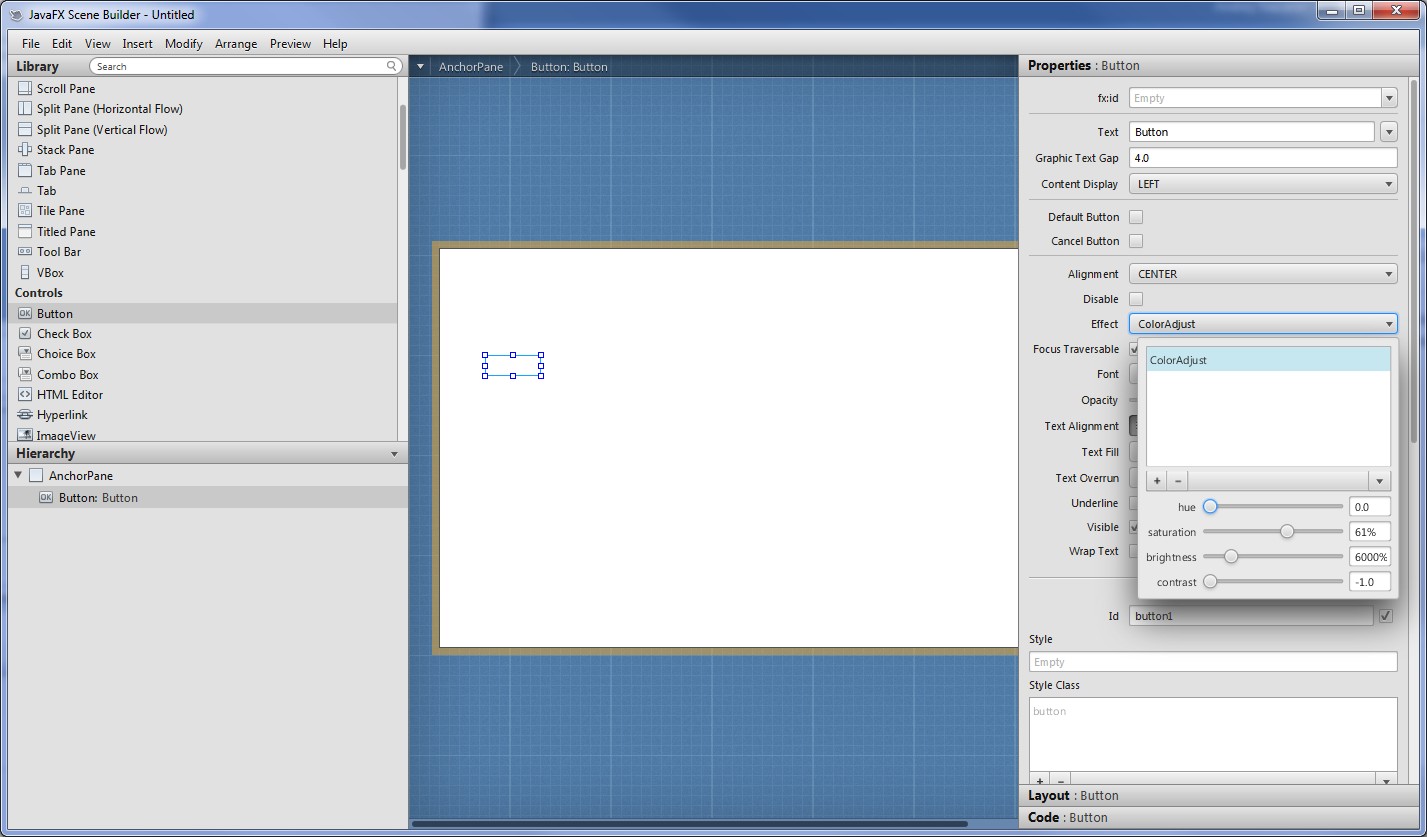
Task: Open the Insert menu
Action: (x=137, y=44)
